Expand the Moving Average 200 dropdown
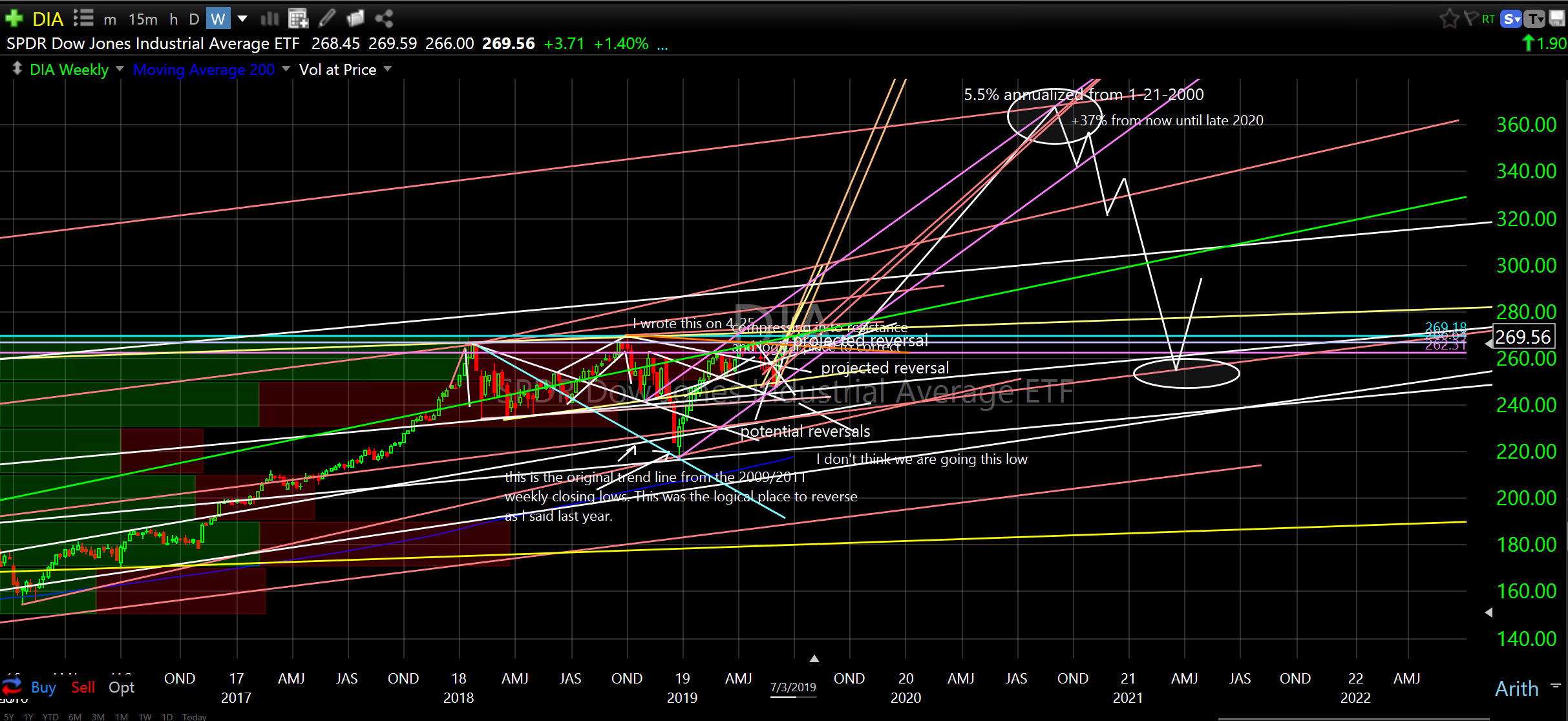Viewport: 1568px width, 721px height. pyautogui.click(x=286, y=68)
